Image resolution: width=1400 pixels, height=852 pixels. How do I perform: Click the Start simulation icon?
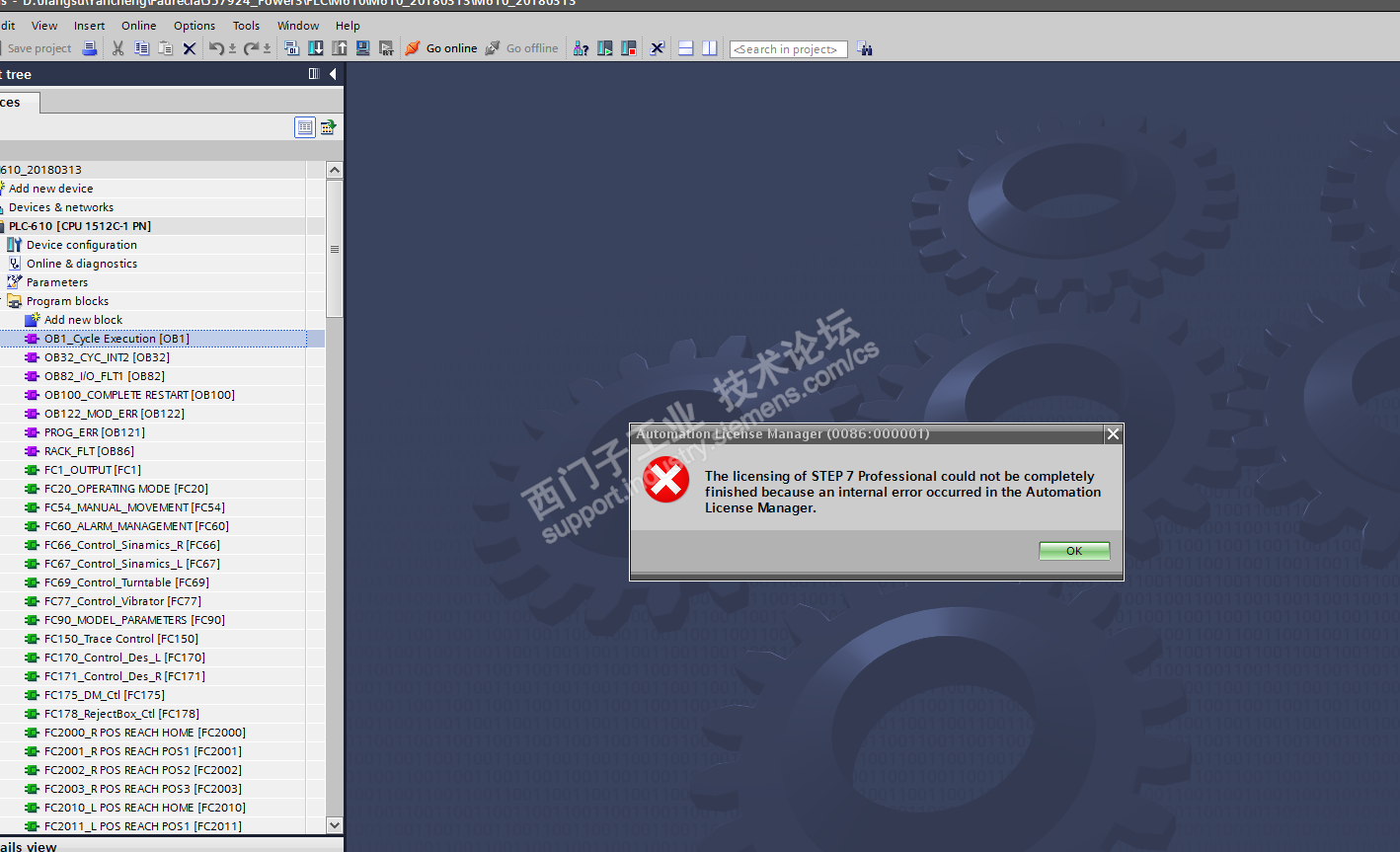coord(363,48)
